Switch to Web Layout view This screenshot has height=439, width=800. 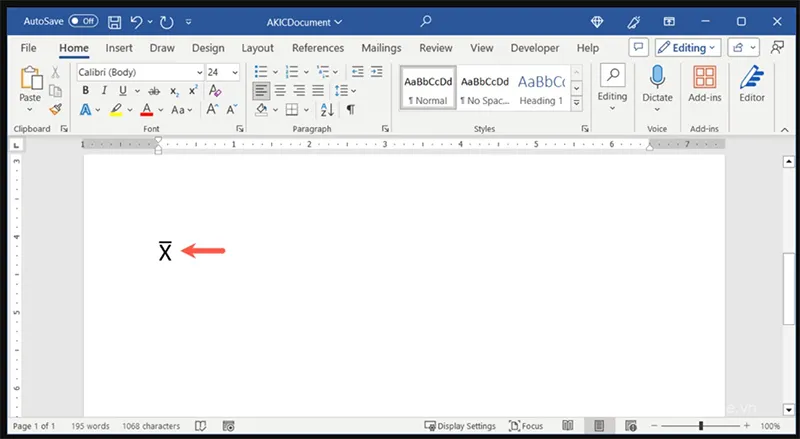pyautogui.click(x=631, y=425)
